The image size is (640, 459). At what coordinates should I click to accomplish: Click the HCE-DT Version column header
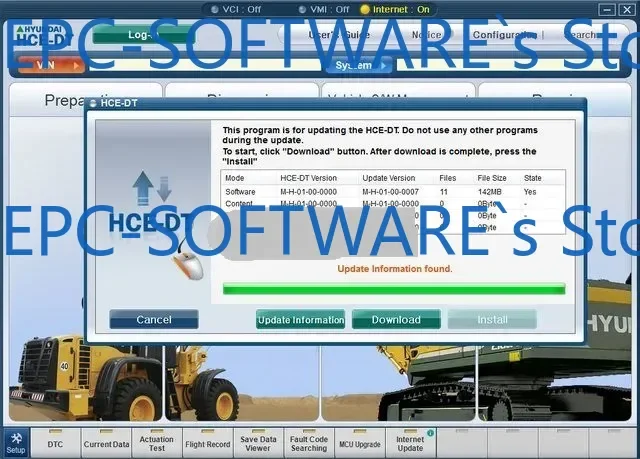308,178
